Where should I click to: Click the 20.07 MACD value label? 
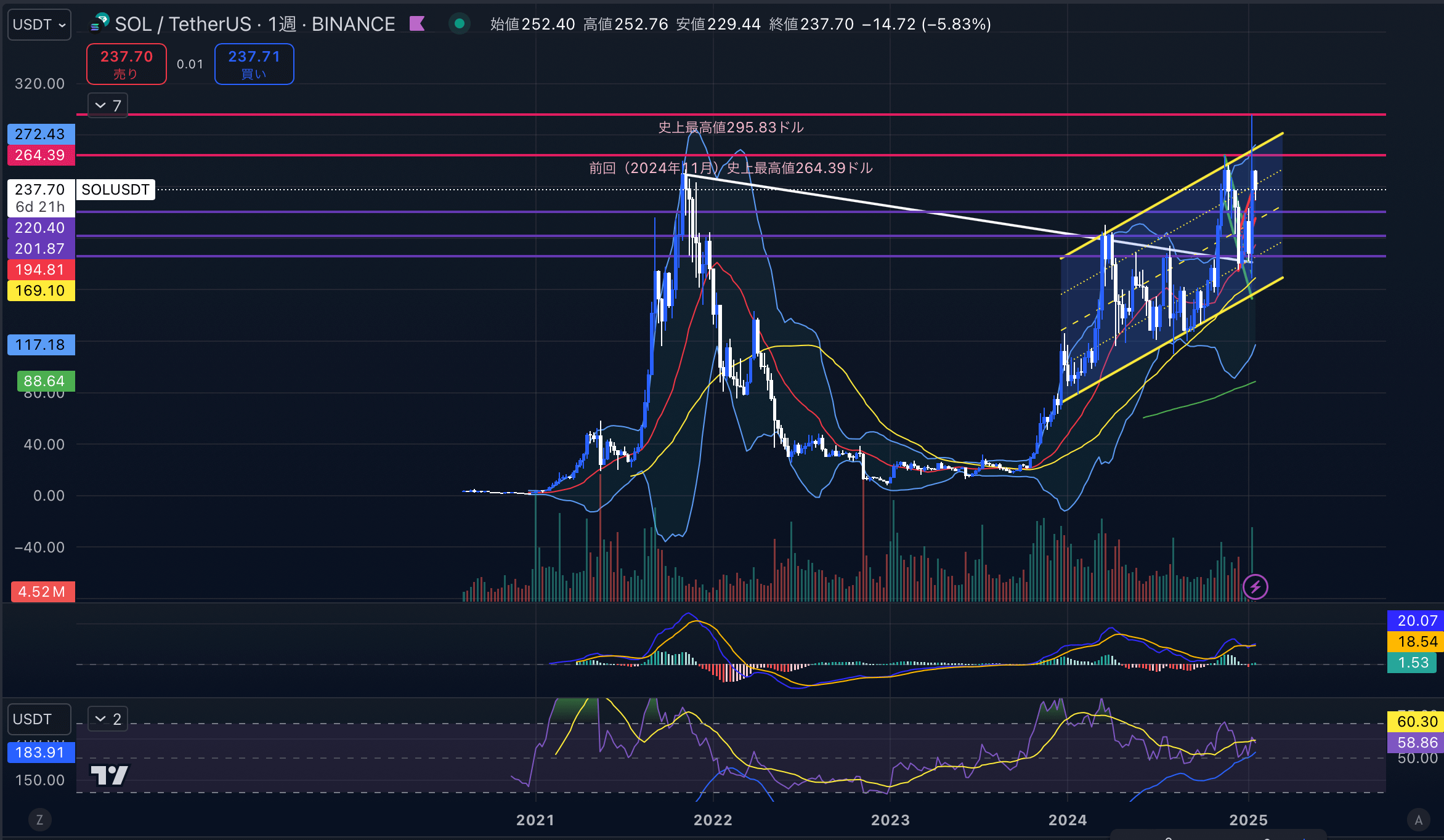coord(1416,621)
